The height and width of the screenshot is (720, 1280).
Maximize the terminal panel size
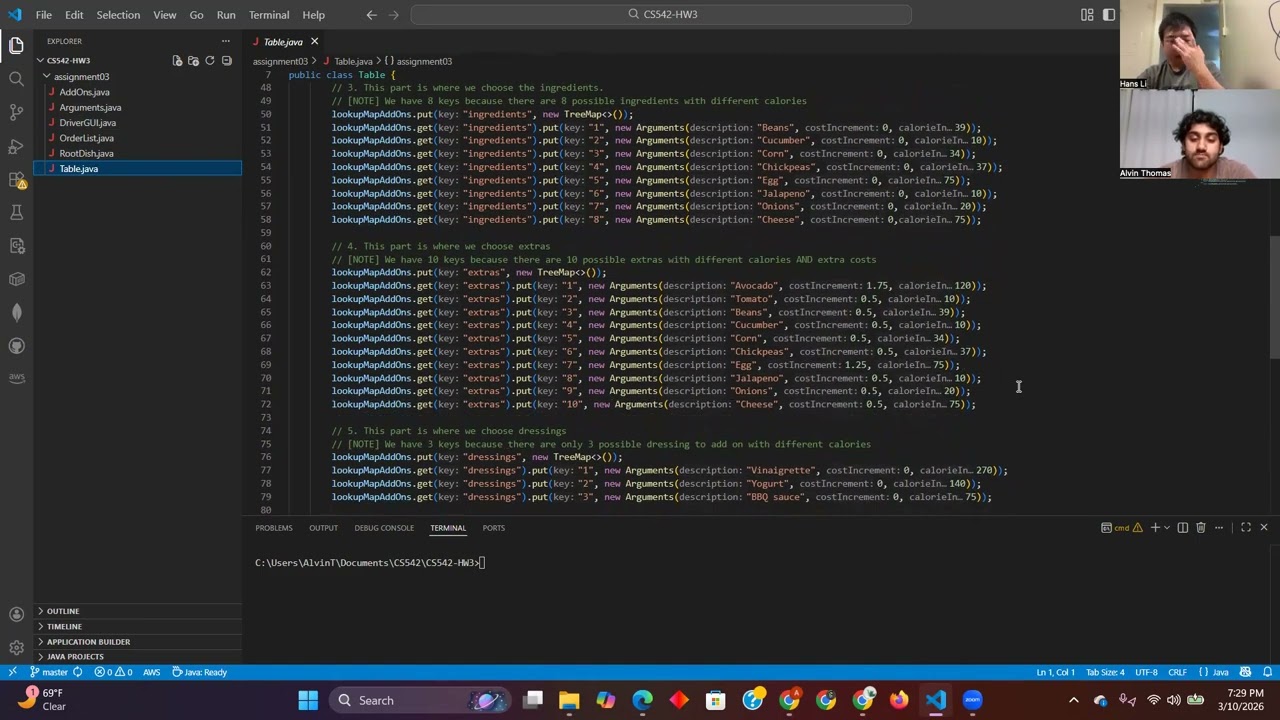[x=1246, y=528]
